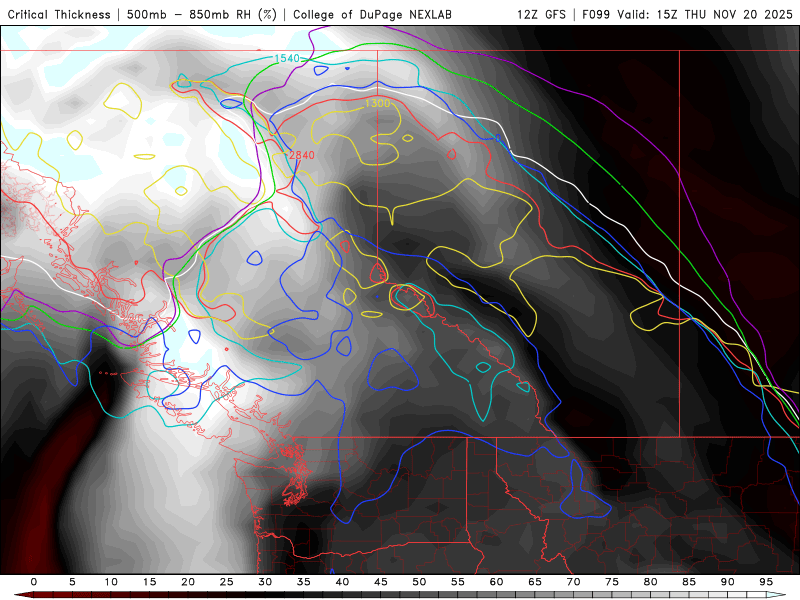
Task: Click the colorbar tick label "60"
Action: pyautogui.click(x=496, y=582)
